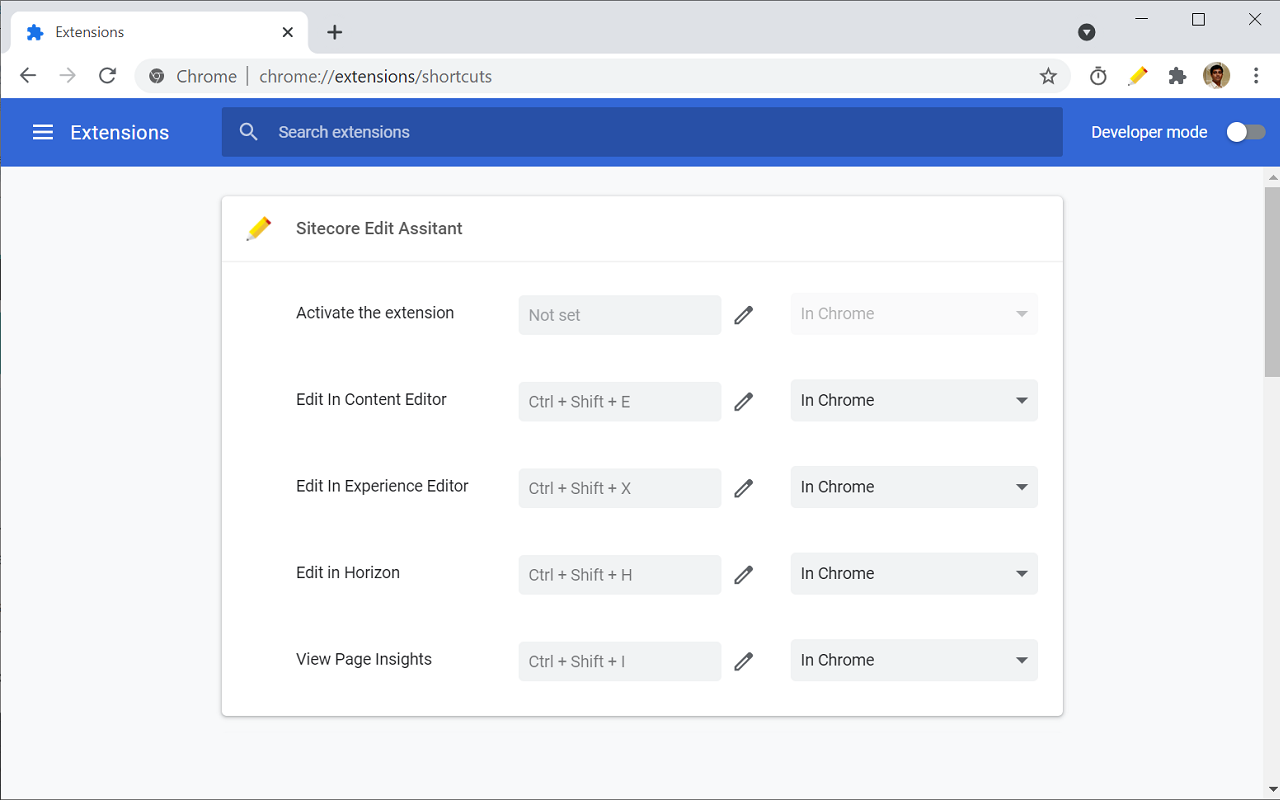Click the Ctrl + Shift + E shortcut field
The height and width of the screenshot is (800, 1280).
click(620, 401)
